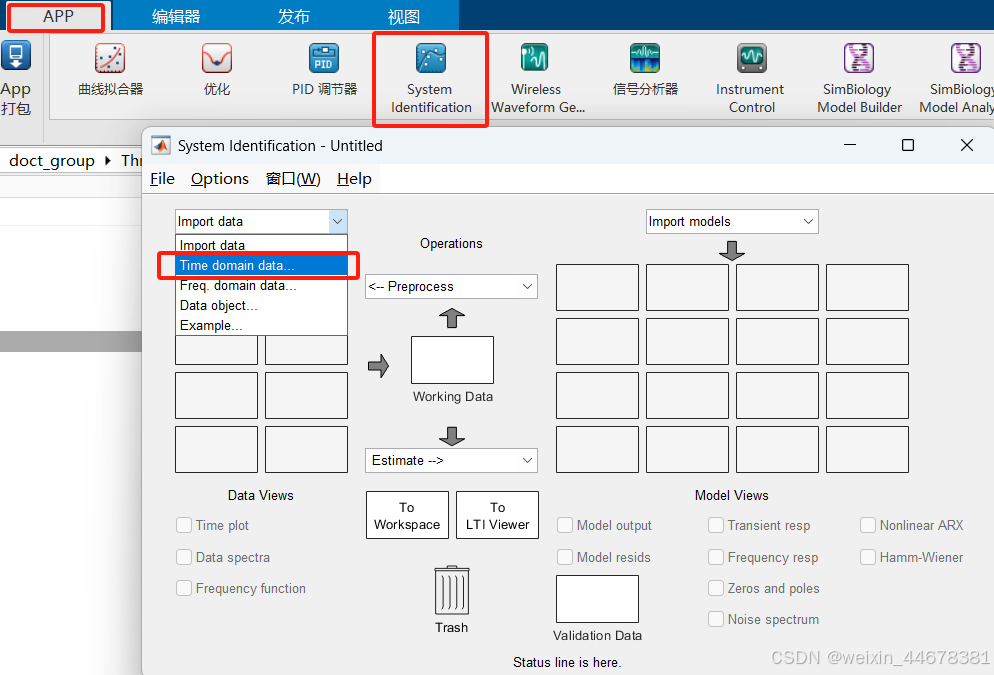The height and width of the screenshot is (675, 994).
Task: Open Wireless Waveform Generator app
Action: coord(536,79)
